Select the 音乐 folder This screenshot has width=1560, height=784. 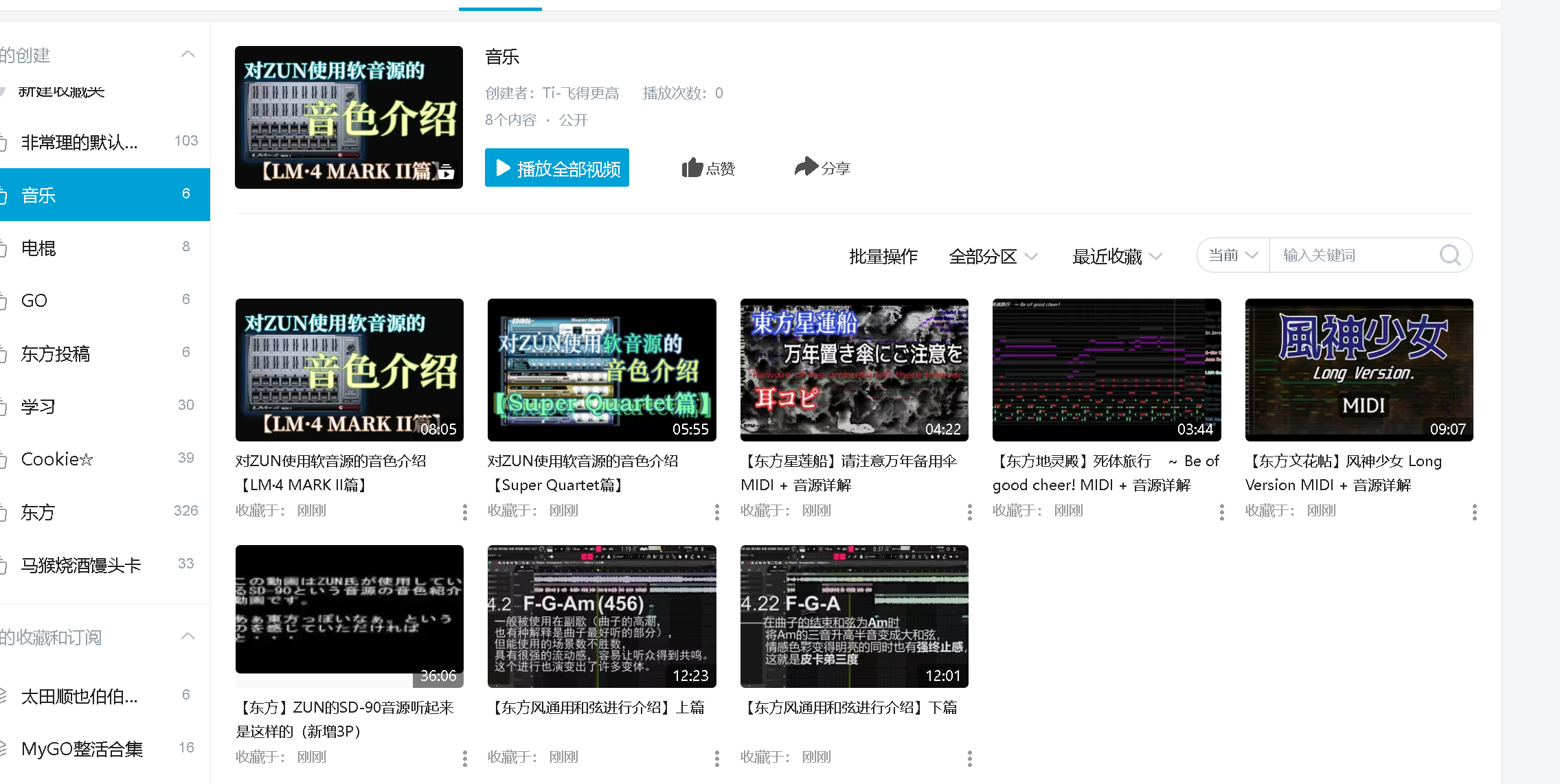tap(105, 195)
